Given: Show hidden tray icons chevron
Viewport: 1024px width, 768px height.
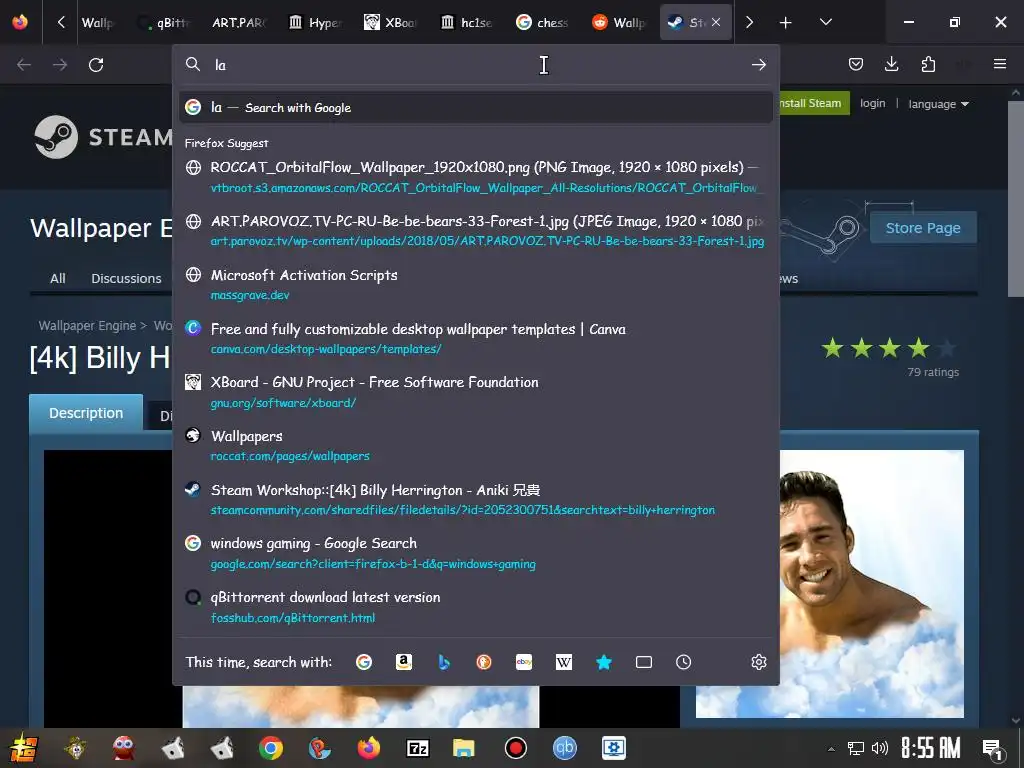Looking at the screenshot, I should point(831,748).
